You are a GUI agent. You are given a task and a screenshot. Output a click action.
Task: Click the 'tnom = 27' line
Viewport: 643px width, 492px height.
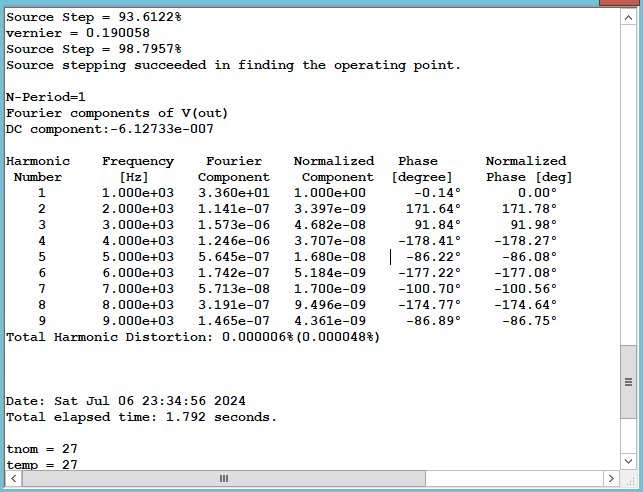pyautogui.click(x=42, y=449)
